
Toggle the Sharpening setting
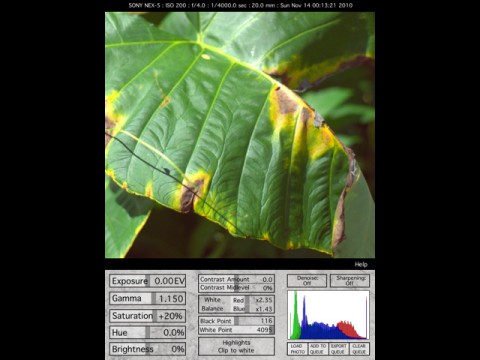coord(350,281)
